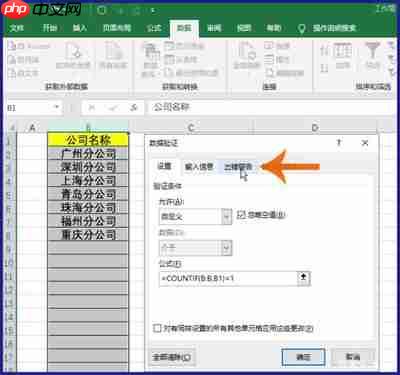Click the Sort Z to A icon
The height and width of the screenshot is (375, 400).
[x=324, y=68]
